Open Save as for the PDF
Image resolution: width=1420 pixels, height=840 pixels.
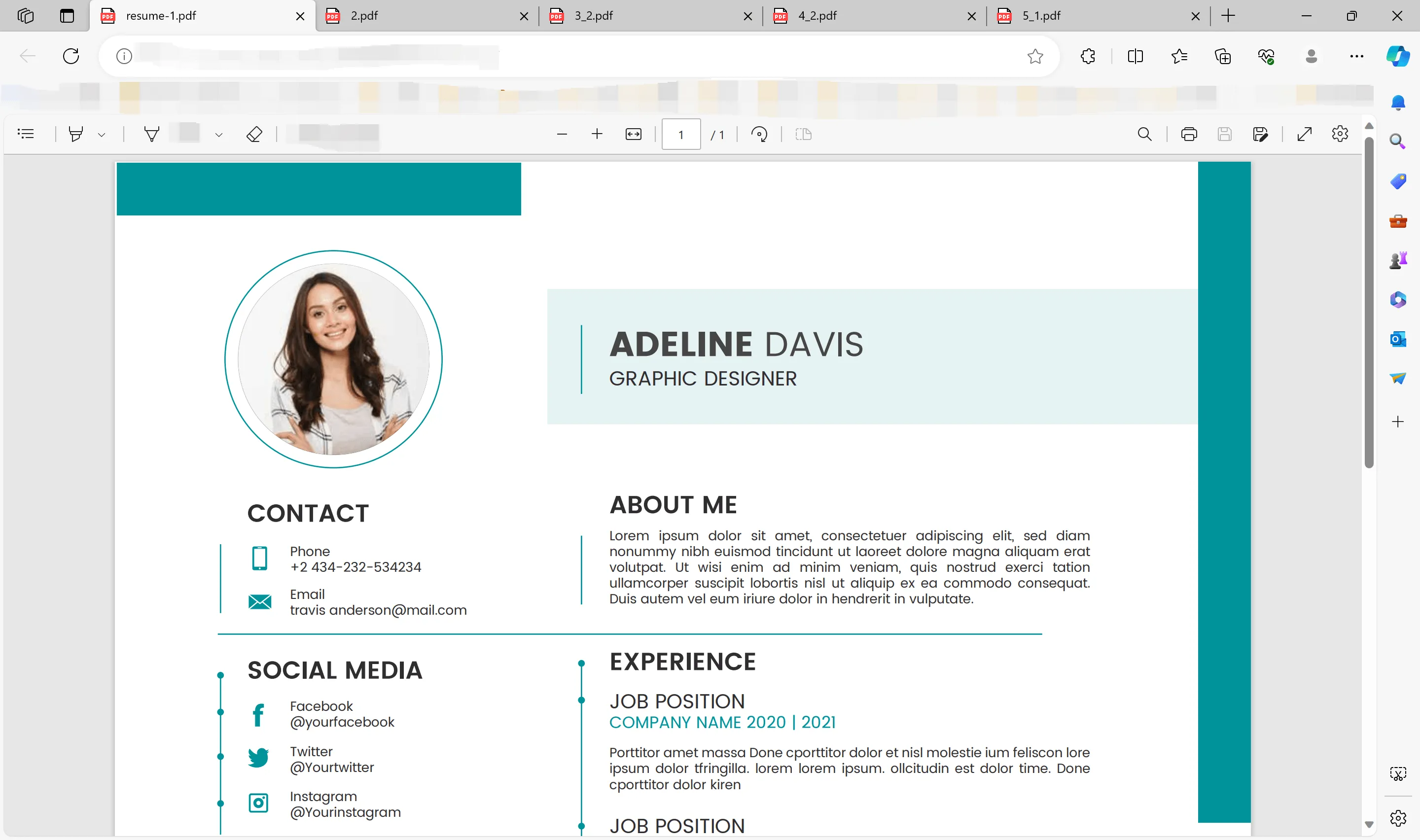click(x=1261, y=134)
